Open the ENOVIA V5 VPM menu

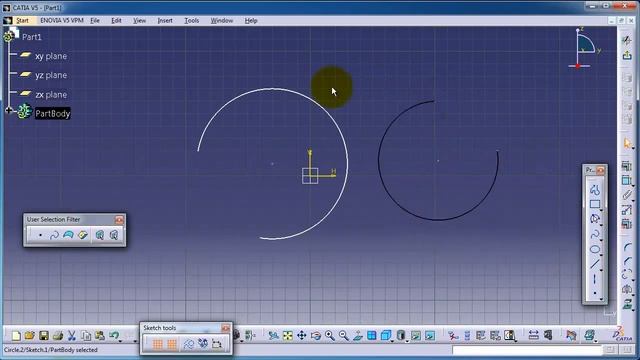click(62, 20)
